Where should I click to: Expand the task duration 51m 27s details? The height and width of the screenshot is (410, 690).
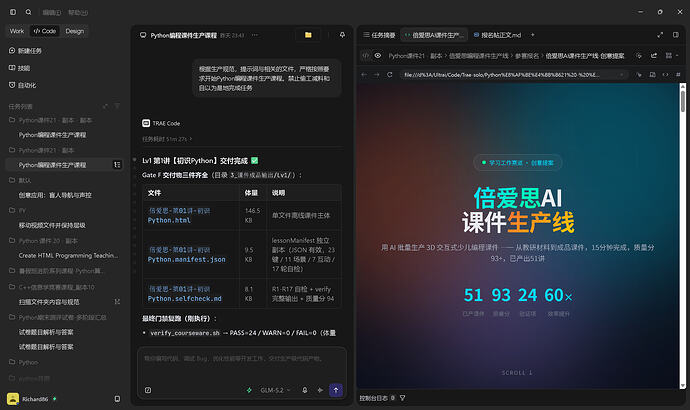click(x=167, y=139)
